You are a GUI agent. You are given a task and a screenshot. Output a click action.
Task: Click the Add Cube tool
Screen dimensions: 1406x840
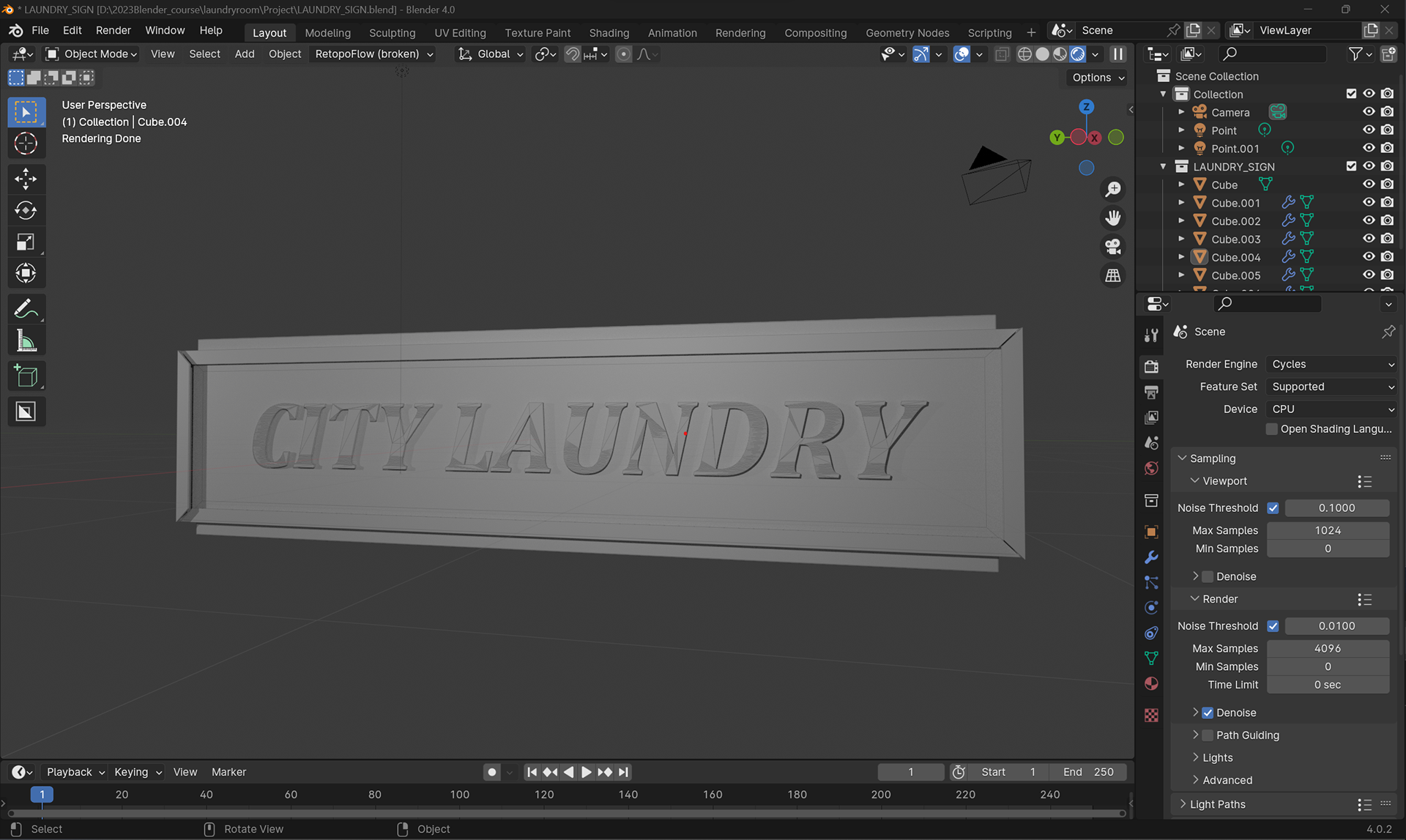26,376
